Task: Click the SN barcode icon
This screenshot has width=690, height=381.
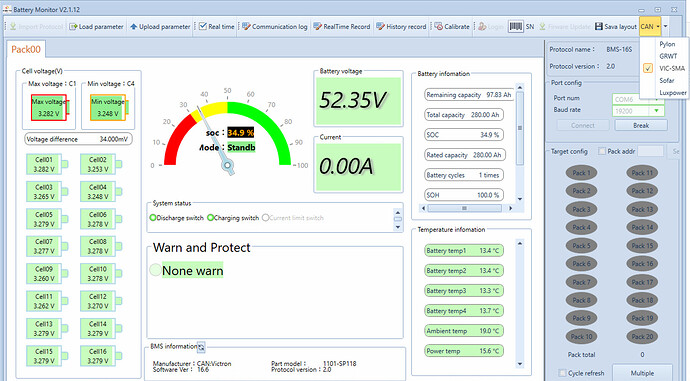Action: pos(516,26)
